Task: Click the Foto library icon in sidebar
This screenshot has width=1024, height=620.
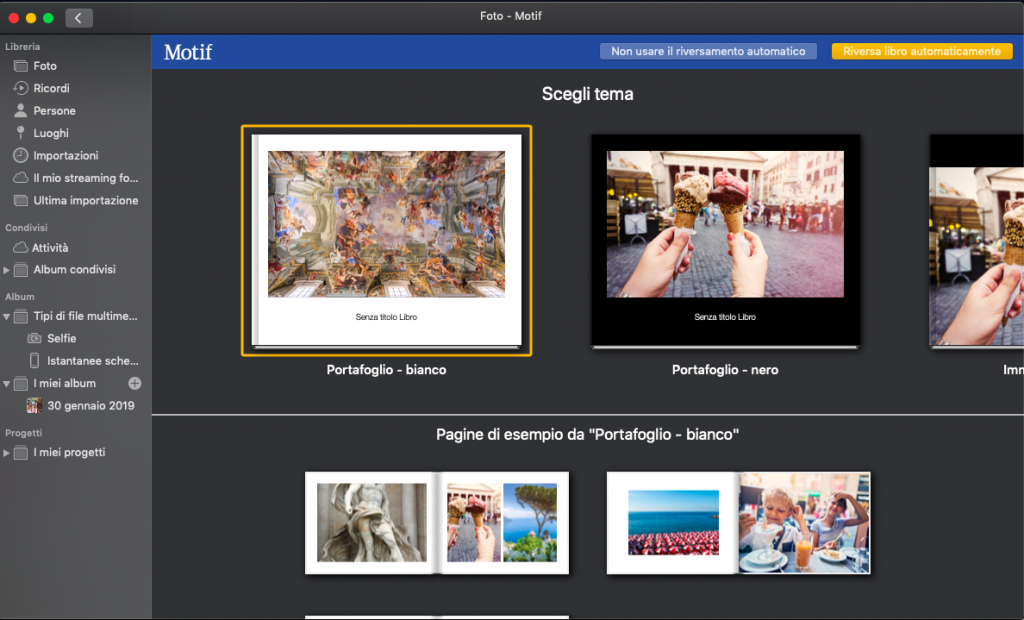Action: [x=21, y=66]
